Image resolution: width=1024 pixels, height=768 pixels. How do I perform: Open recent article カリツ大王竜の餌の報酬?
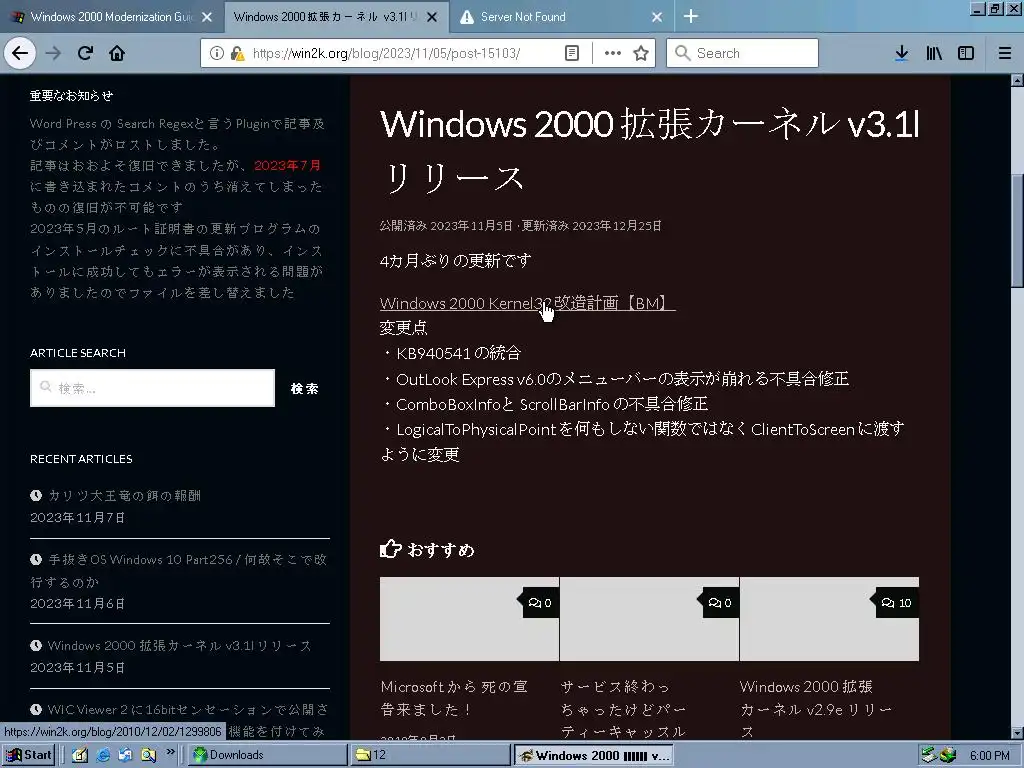pos(124,496)
